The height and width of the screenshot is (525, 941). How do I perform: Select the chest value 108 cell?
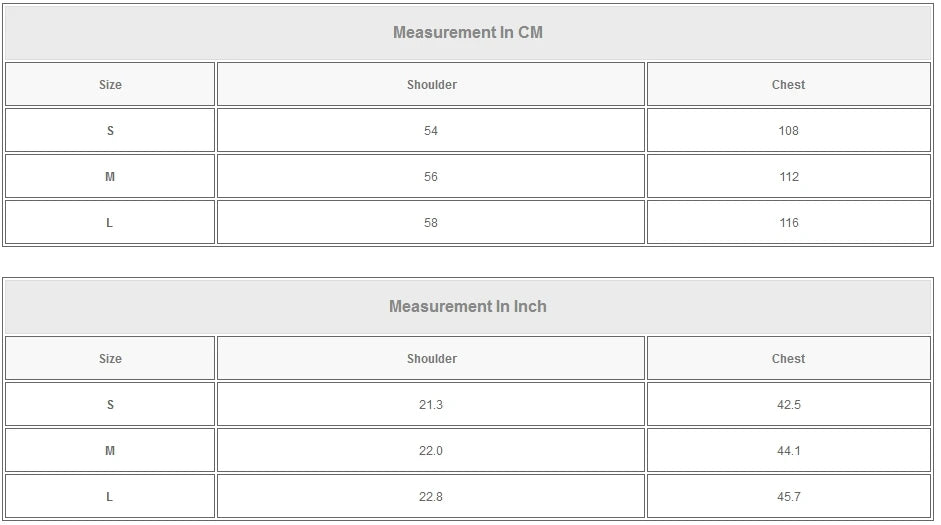pyautogui.click(x=788, y=131)
